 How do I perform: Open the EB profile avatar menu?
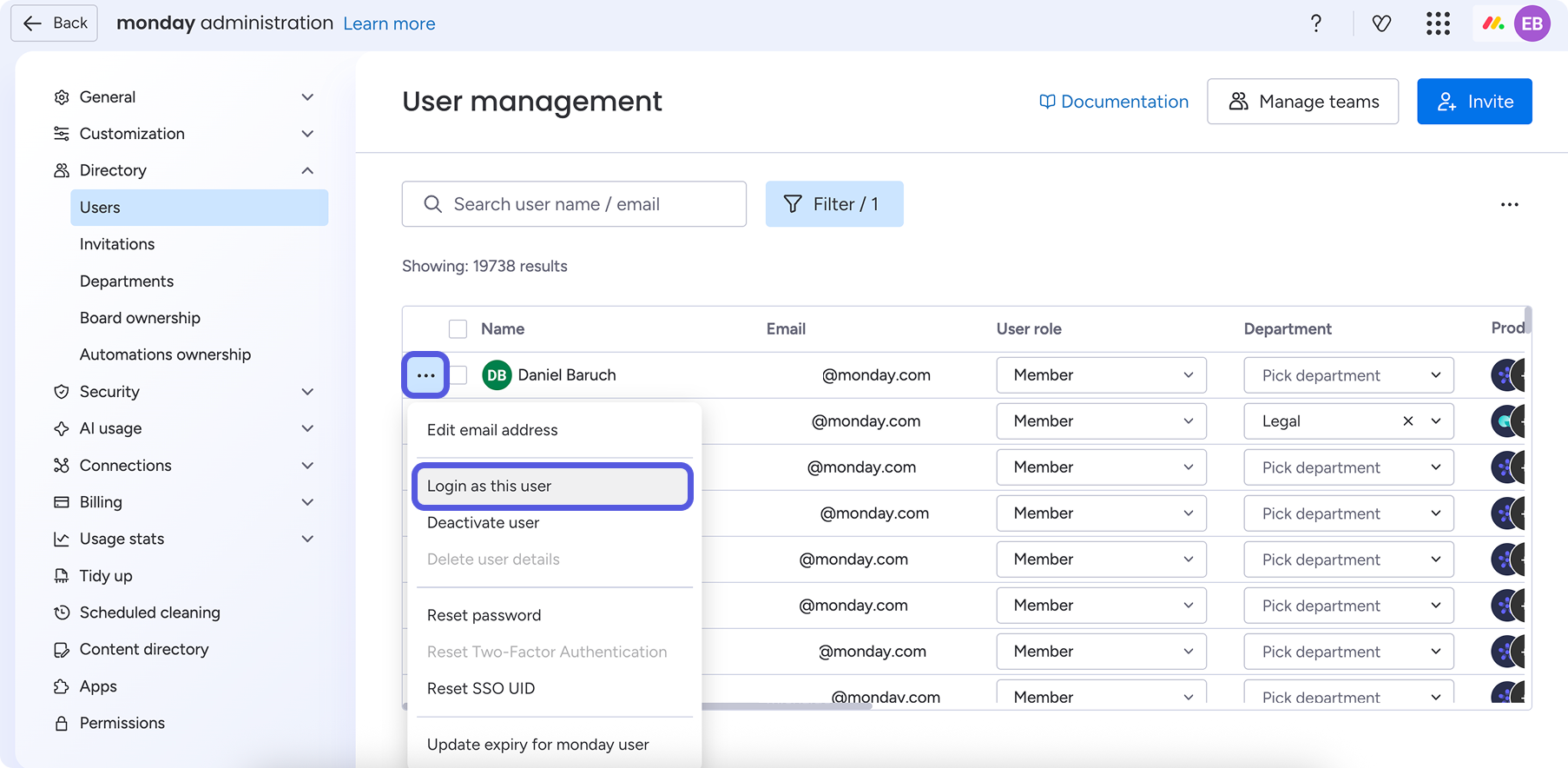pos(1532,23)
